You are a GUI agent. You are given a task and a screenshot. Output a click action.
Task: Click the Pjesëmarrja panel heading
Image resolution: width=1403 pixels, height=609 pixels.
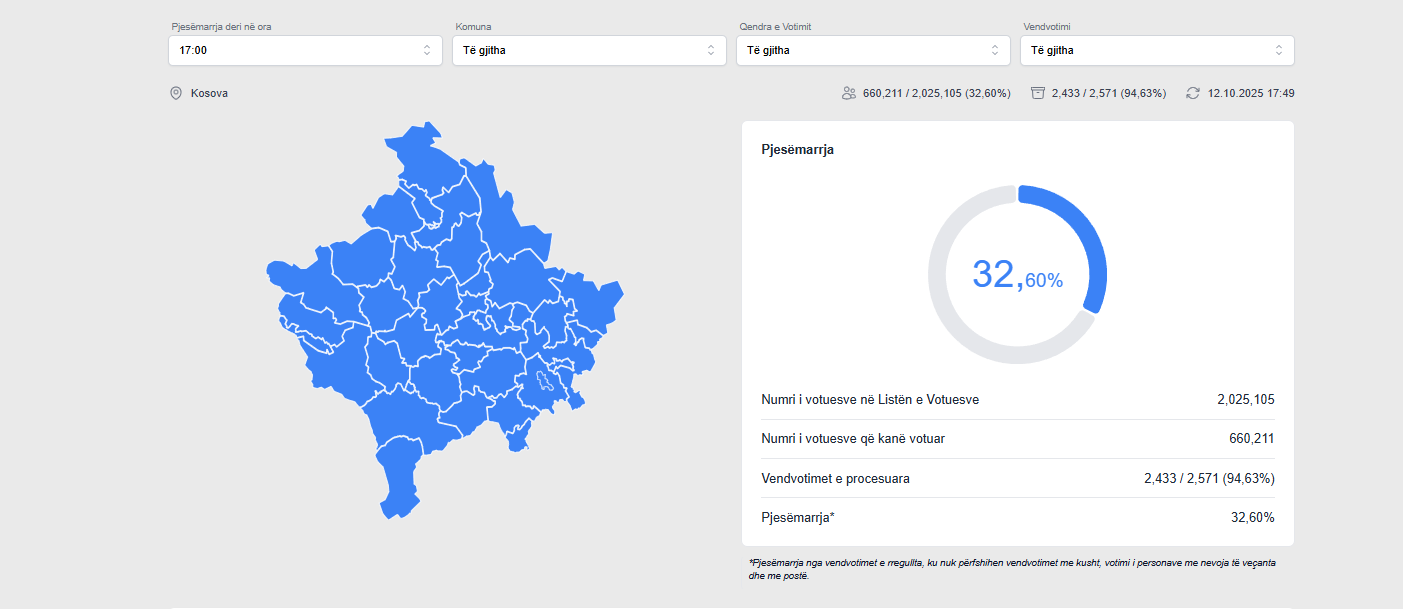pyautogui.click(x=797, y=150)
